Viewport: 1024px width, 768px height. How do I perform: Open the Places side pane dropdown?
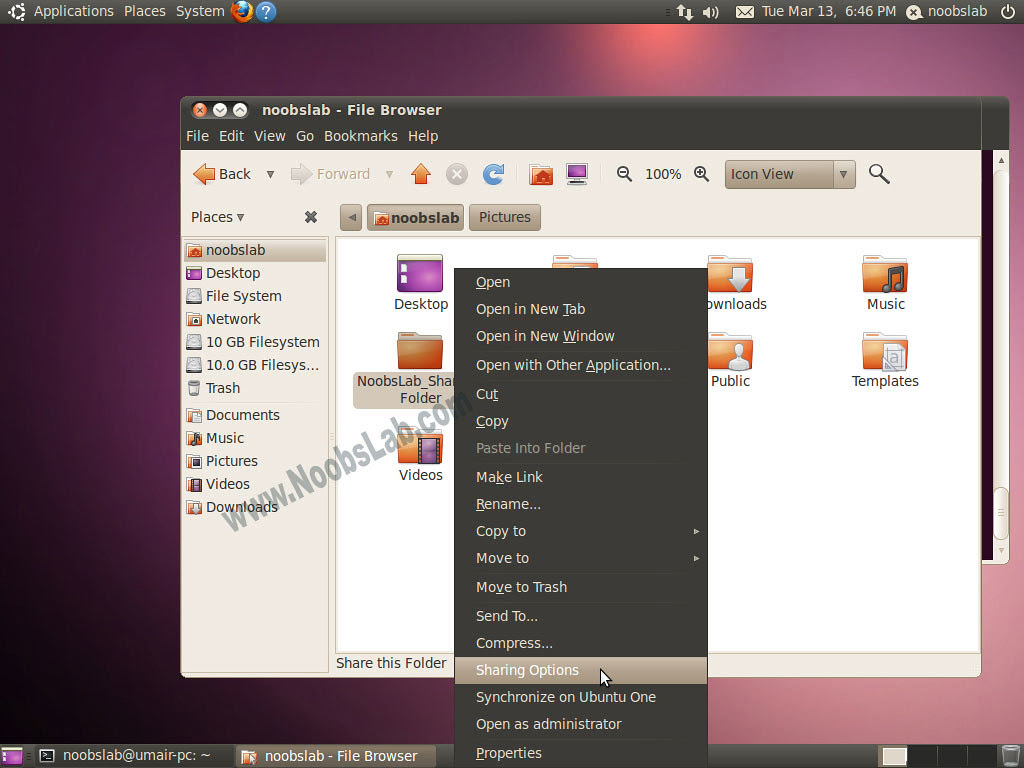(217, 217)
